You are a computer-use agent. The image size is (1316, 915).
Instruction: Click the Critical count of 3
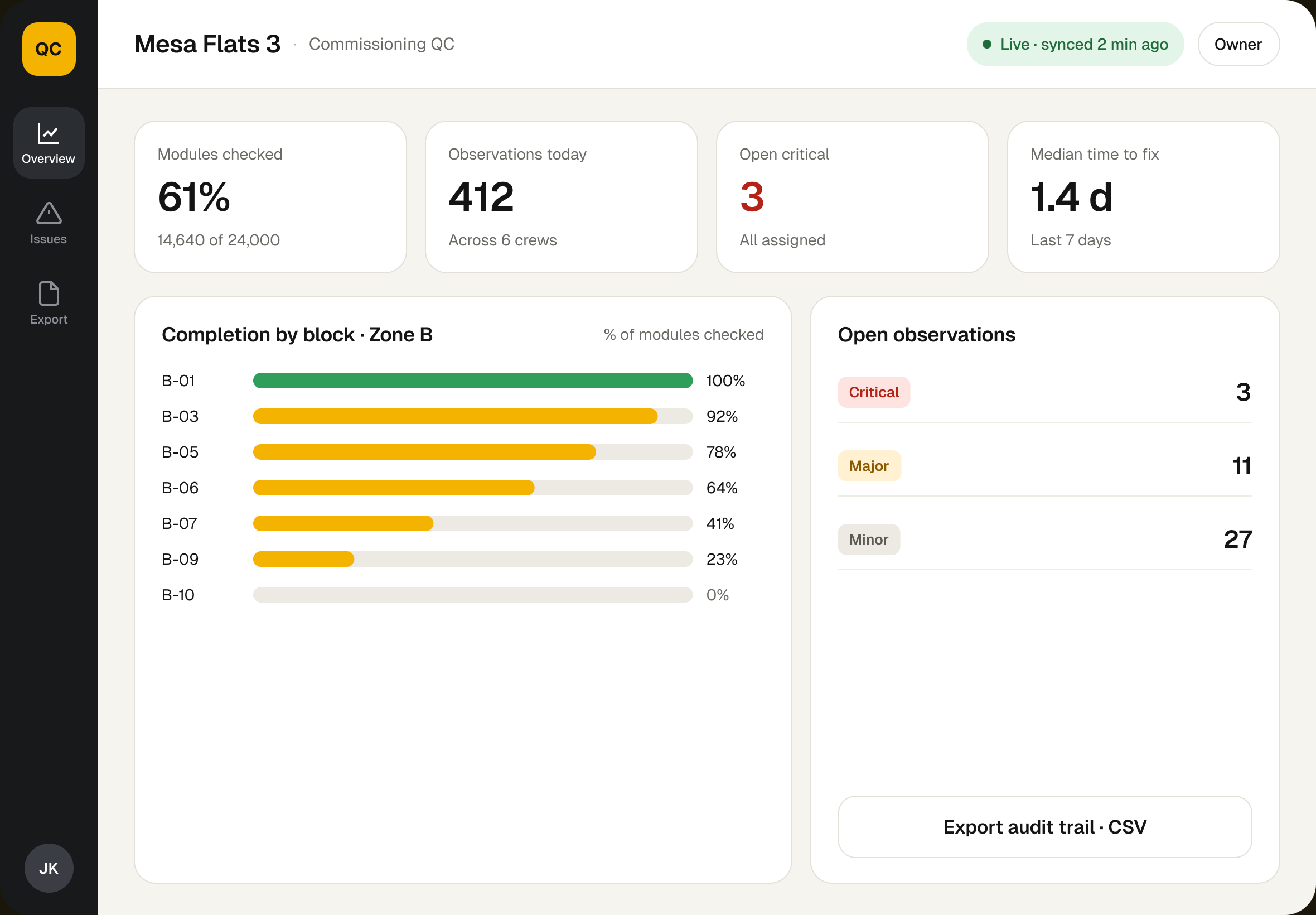point(1244,392)
